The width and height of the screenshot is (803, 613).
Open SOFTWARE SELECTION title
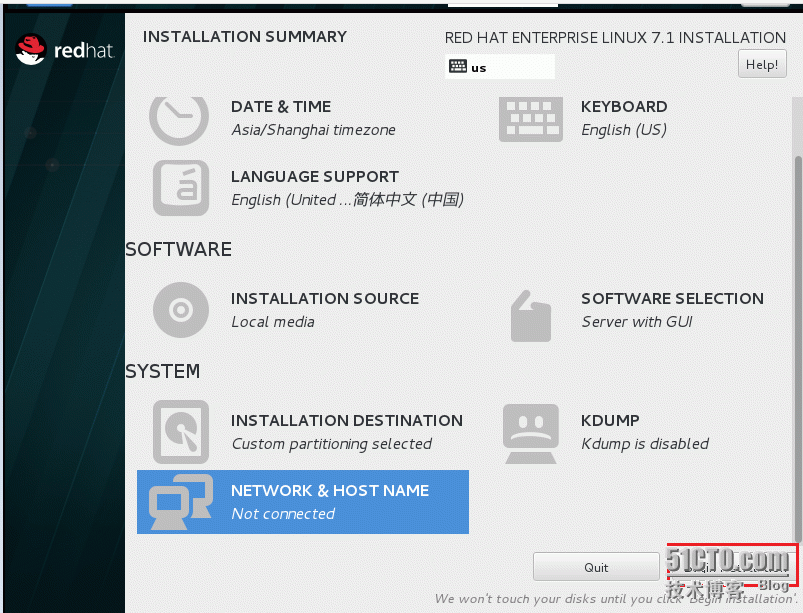[x=672, y=299]
